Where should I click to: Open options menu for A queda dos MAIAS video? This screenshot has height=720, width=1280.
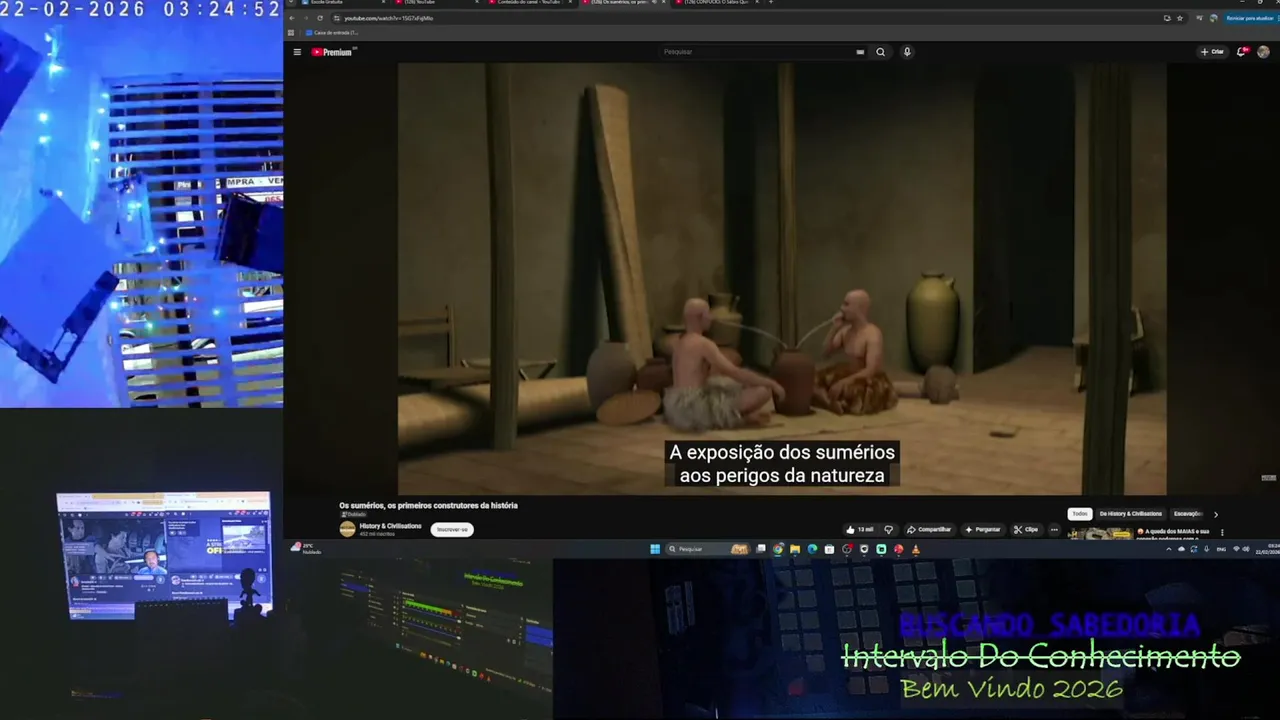click(x=1222, y=532)
